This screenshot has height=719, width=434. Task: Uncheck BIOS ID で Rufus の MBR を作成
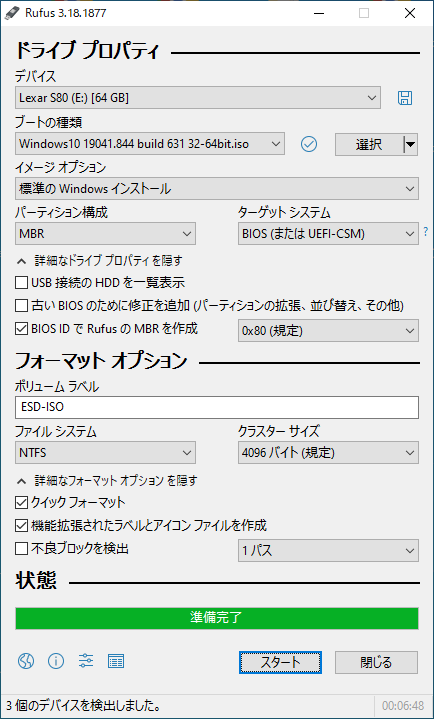coord(21,328)
